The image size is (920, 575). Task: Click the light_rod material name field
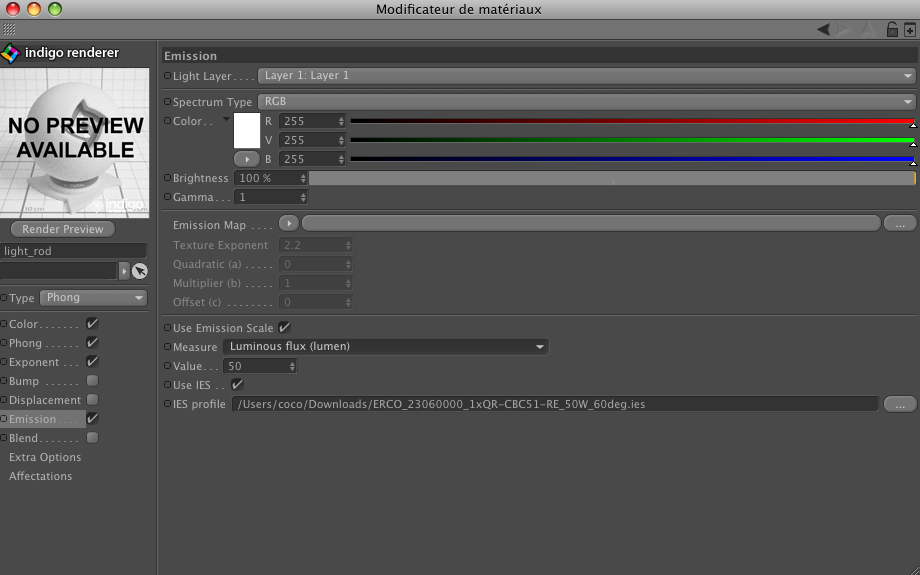tap(74, 251)
